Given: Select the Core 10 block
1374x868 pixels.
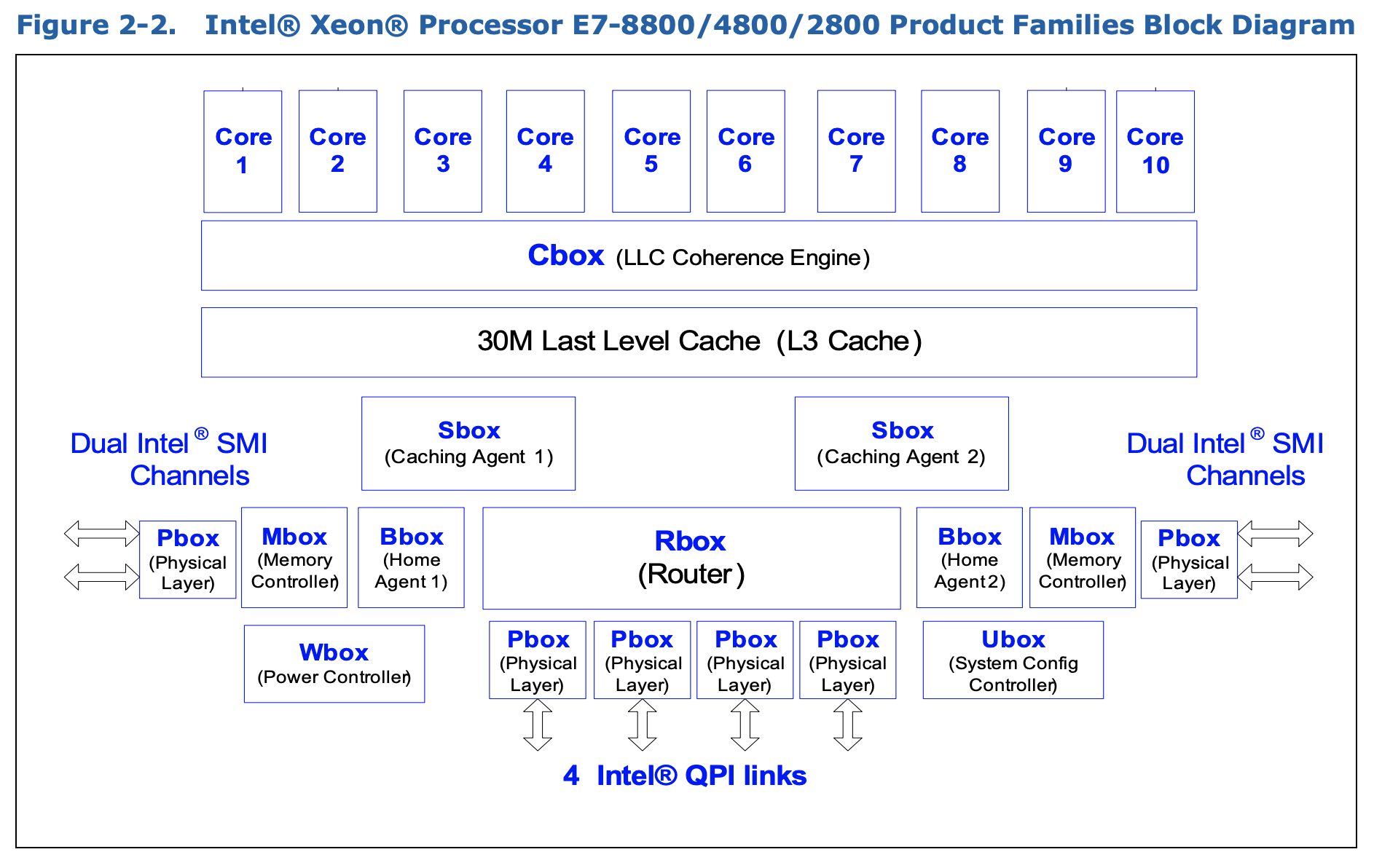Looking at the screenshot, I should pyautogui.click(x=1155, y=151).
